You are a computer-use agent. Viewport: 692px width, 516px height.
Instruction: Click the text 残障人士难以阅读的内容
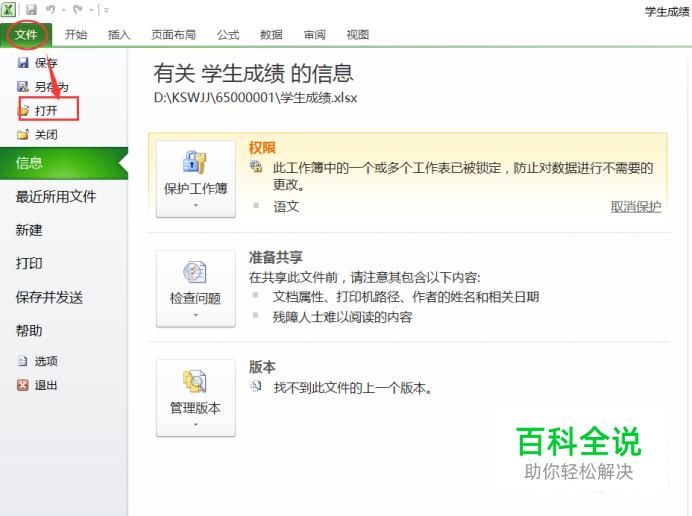click(x=342, y=317)
